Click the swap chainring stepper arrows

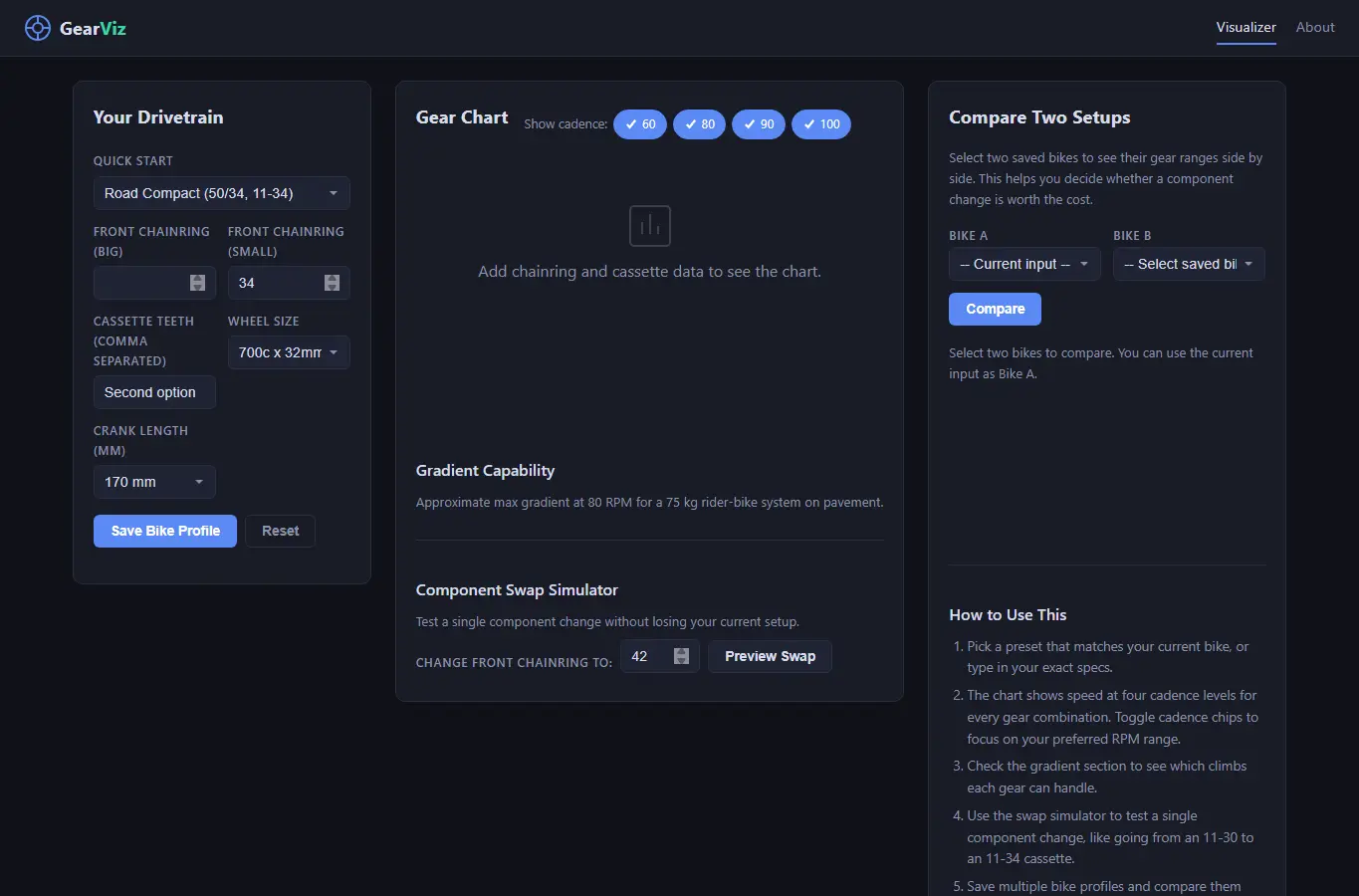point(681,656)
